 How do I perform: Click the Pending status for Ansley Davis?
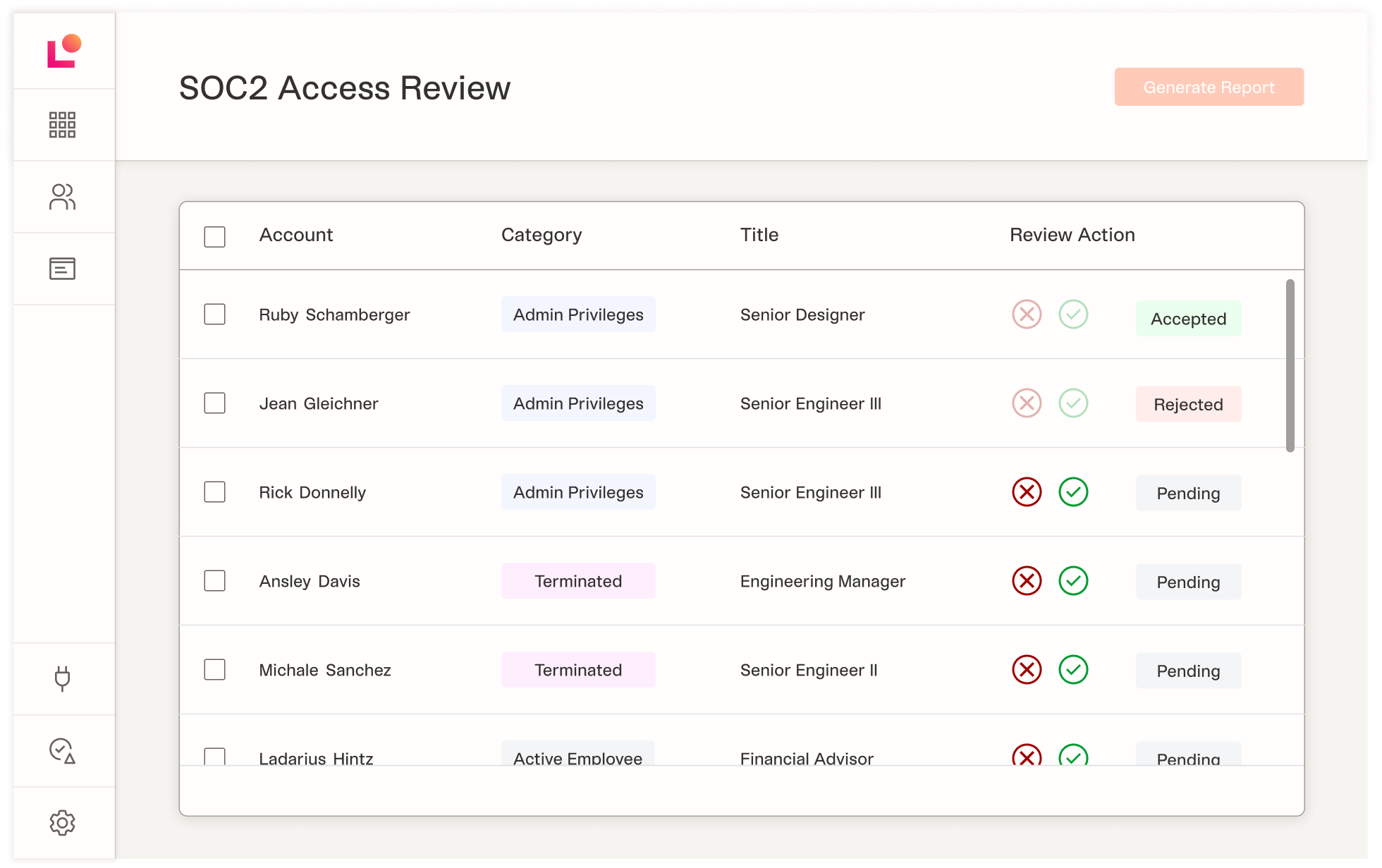point(1188,582)
